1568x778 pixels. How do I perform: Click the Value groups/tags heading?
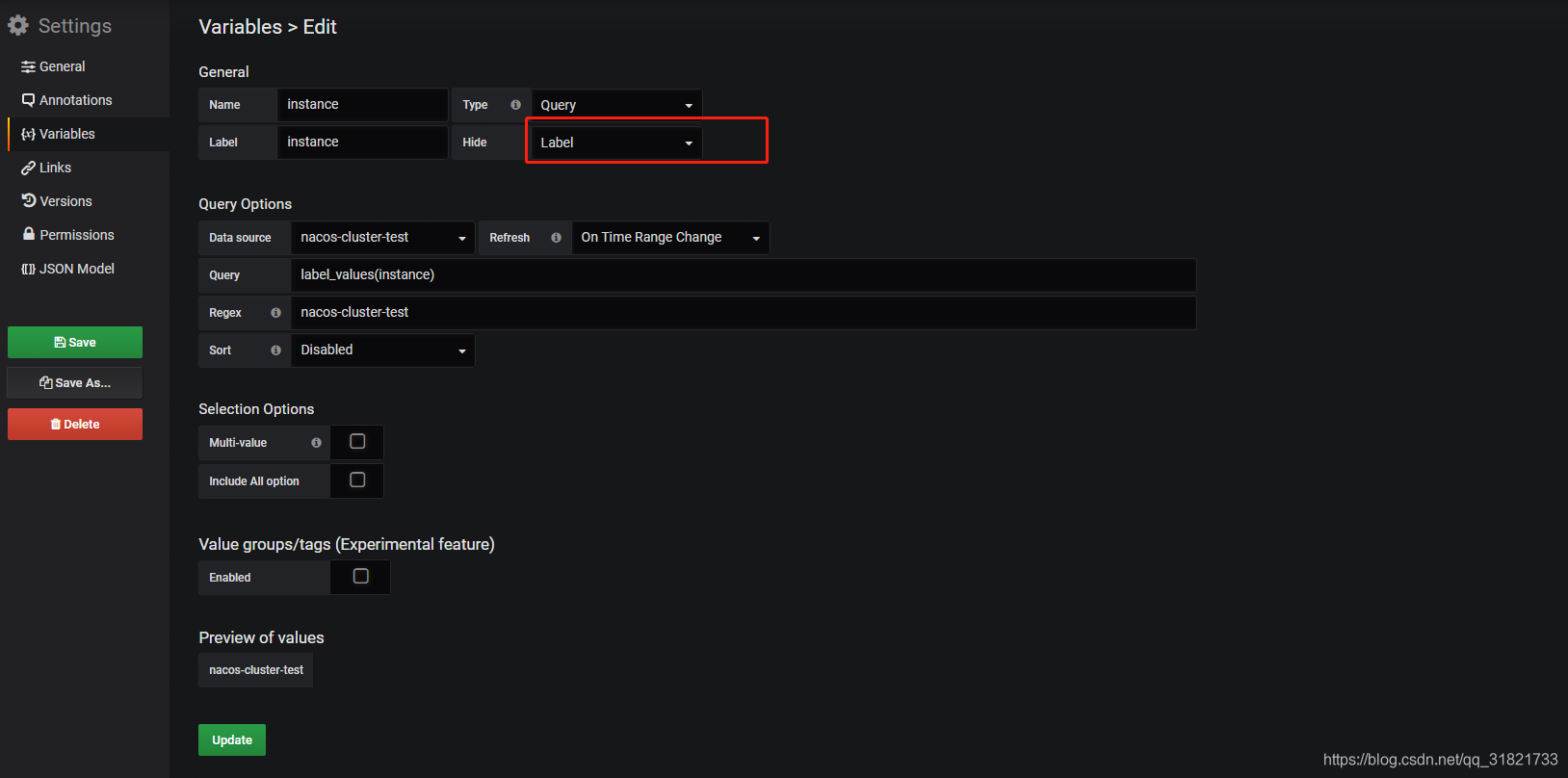click(x=347, y=544)
